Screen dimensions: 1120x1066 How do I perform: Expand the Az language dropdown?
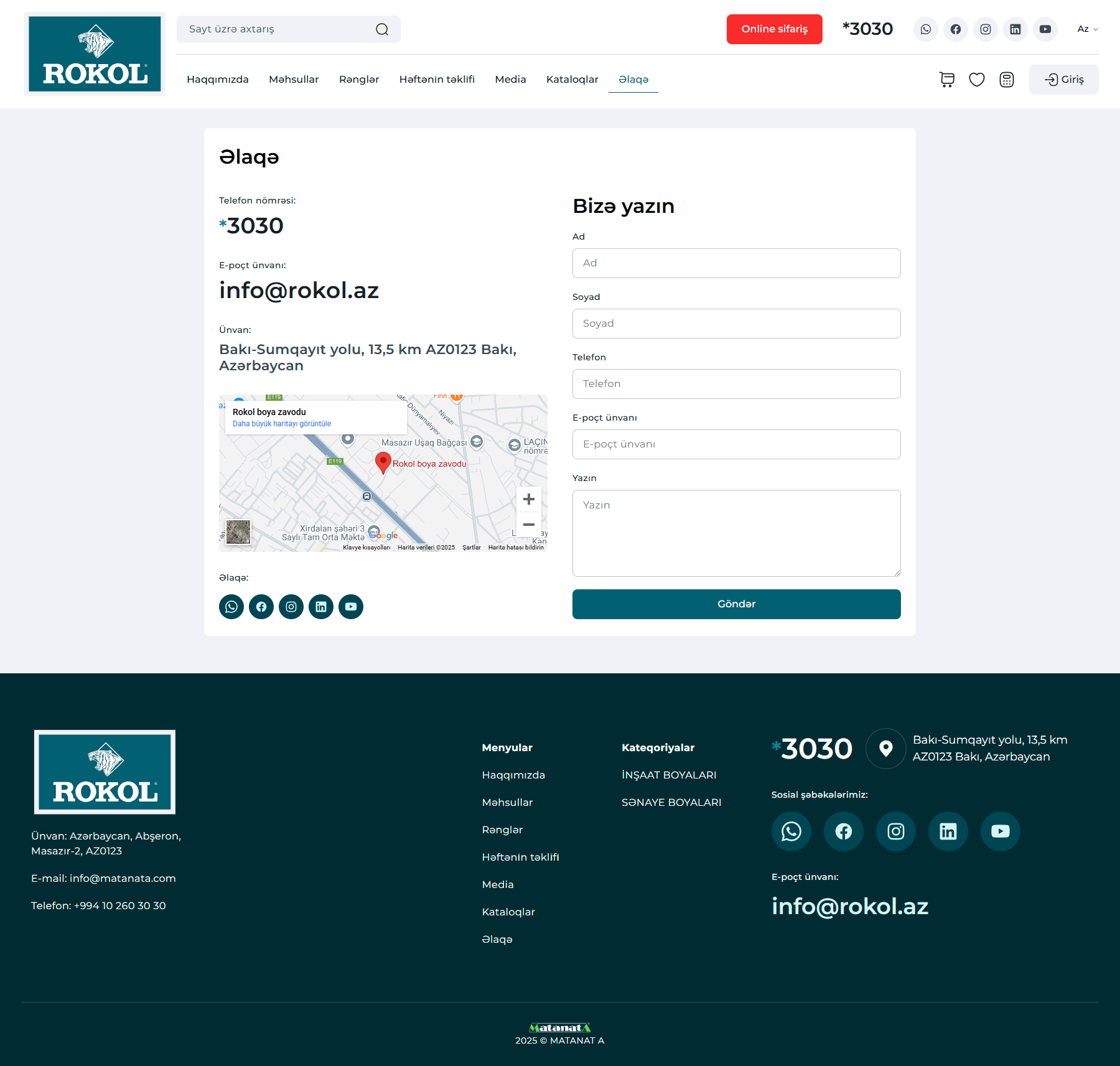tap(1087, 29)
